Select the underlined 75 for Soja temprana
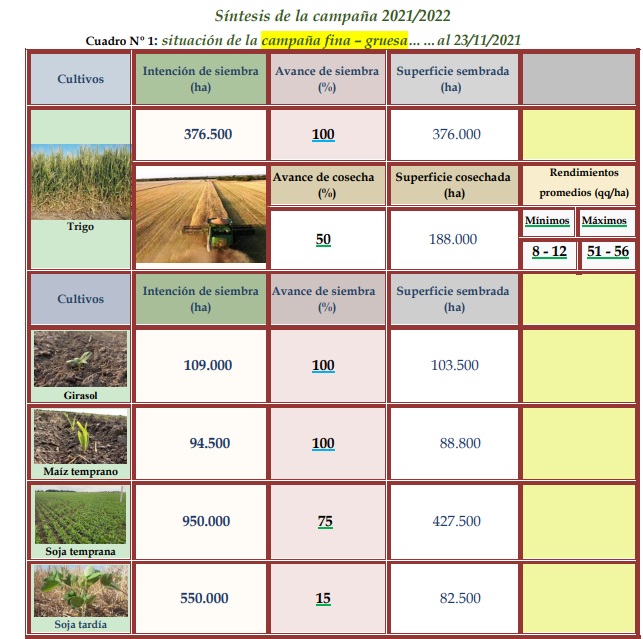Viewport: 643px width, 639px height. point(323,521)
